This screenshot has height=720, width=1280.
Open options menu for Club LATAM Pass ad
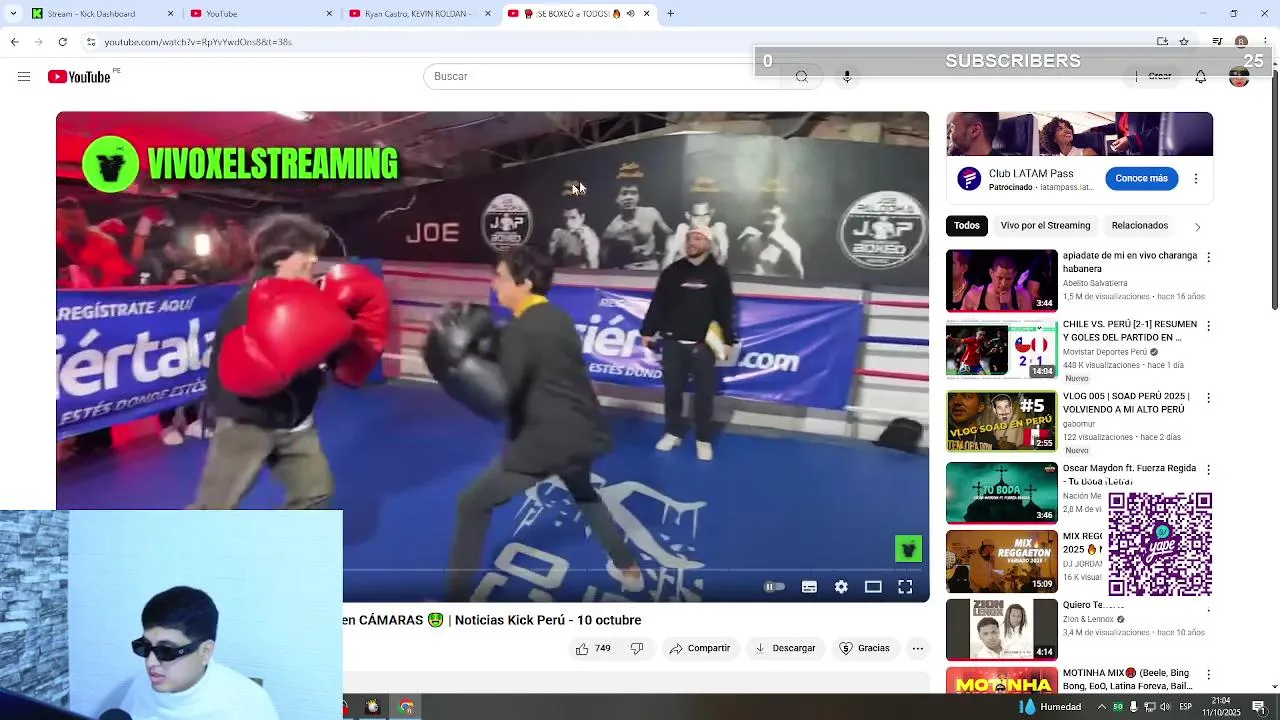coord(1196,179)
